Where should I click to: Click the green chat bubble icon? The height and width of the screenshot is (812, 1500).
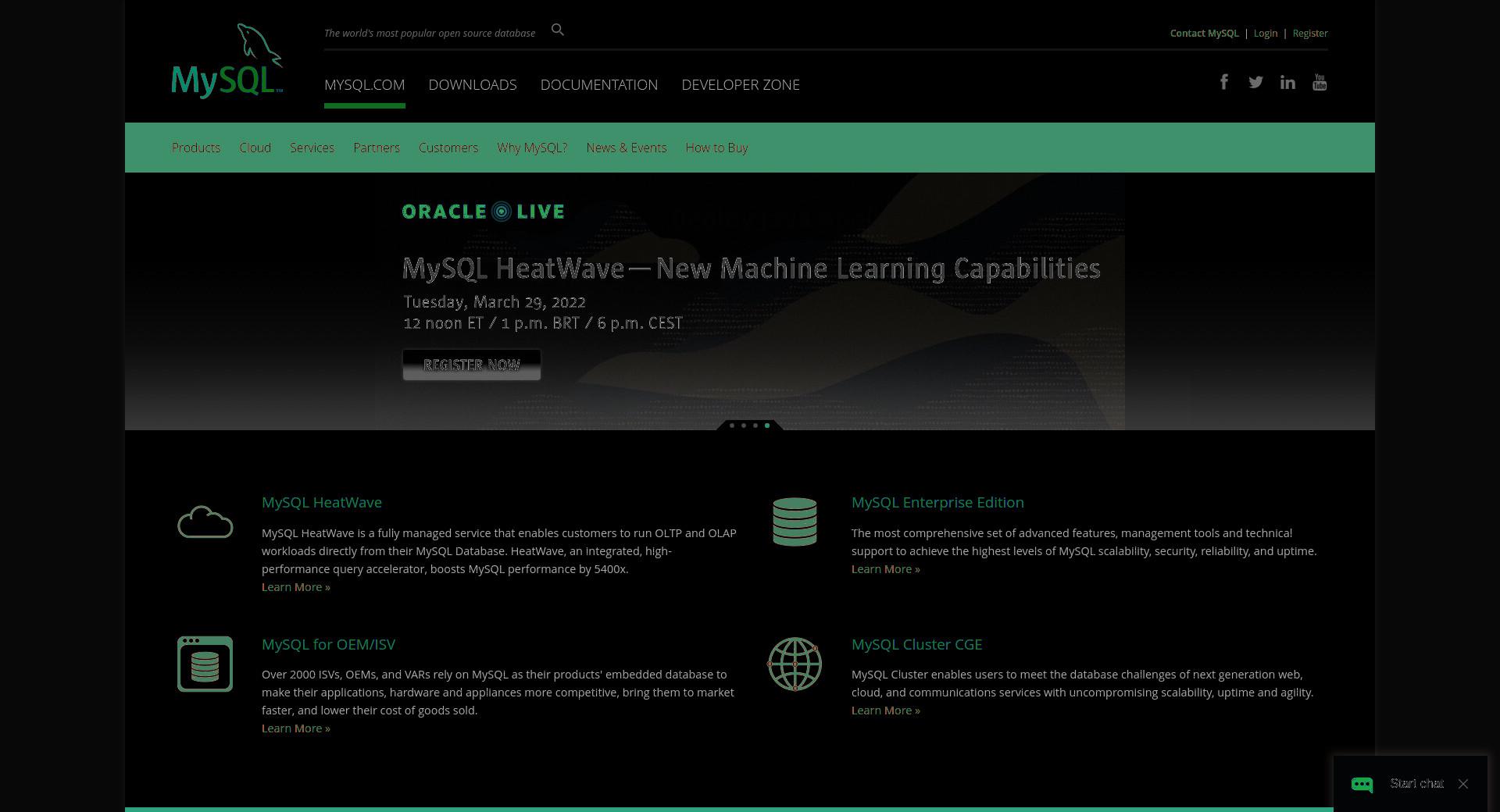click(1362, 785)
